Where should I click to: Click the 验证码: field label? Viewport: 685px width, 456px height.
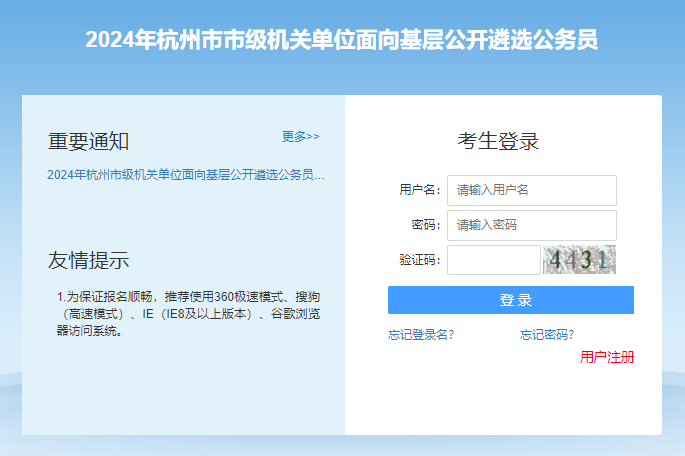pyautogui.click(x=419, y=260)
